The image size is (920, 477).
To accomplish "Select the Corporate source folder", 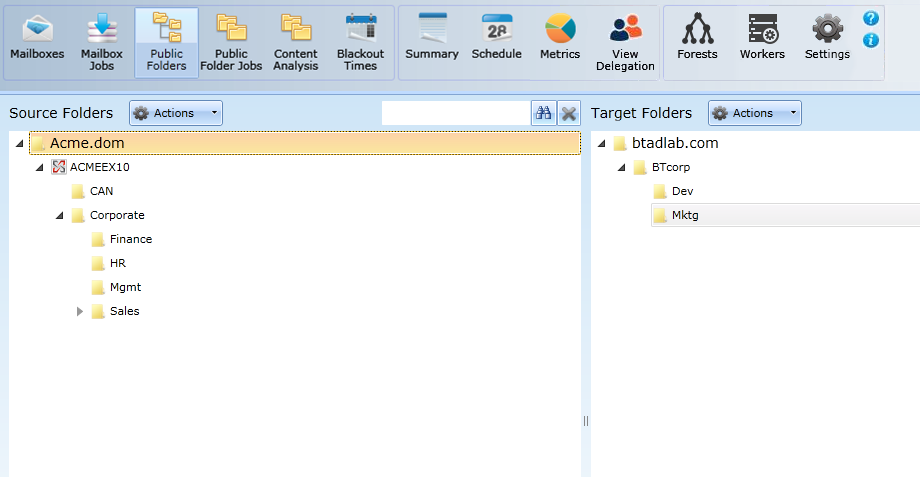I will tap(117, 215).
